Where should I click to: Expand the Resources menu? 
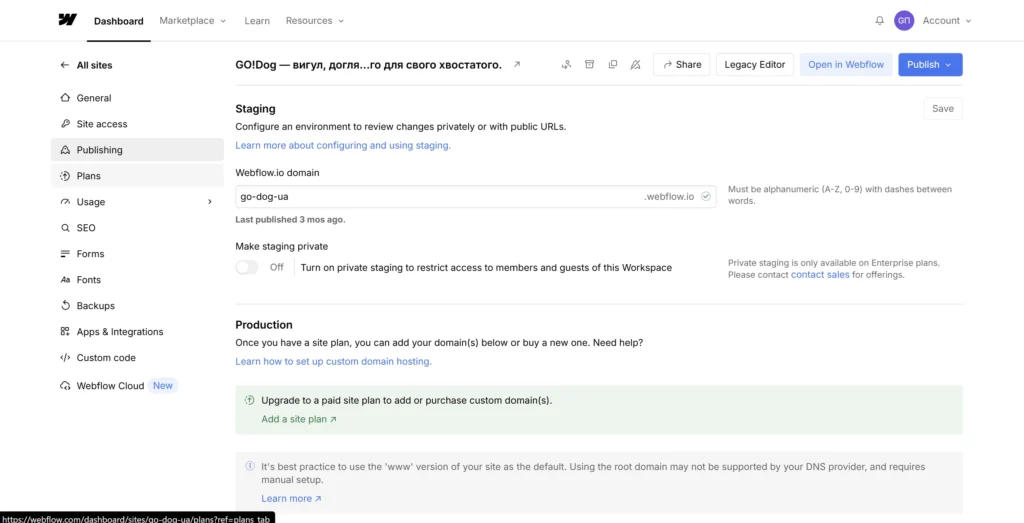[x=314, y=20]
